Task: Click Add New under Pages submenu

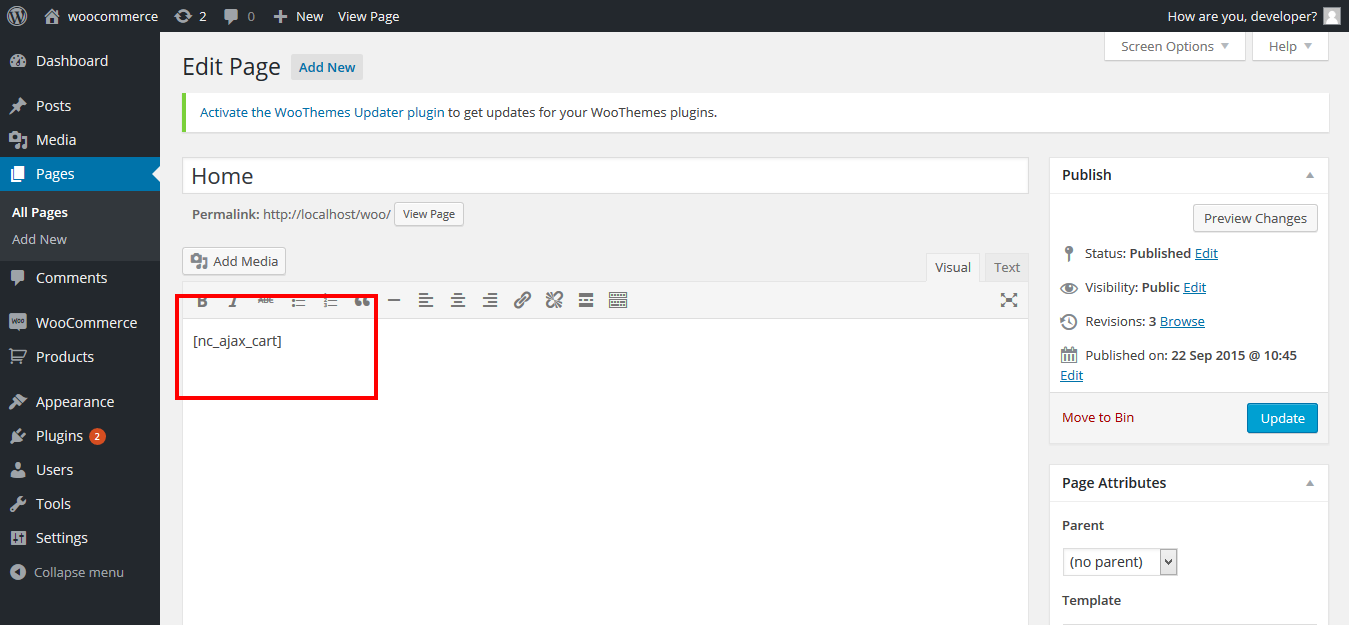Action: click(39, 239)
